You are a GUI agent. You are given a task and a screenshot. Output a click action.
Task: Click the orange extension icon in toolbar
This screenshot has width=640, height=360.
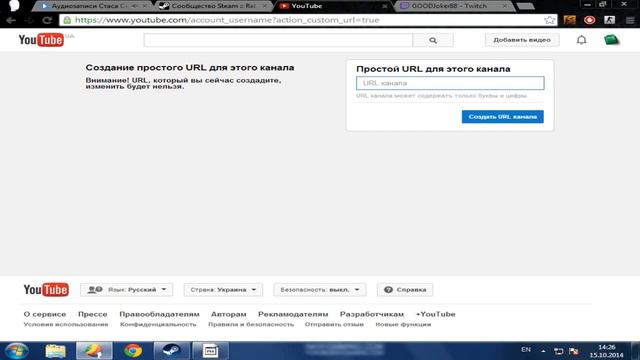pyautogui.click(x=569, y=20)
